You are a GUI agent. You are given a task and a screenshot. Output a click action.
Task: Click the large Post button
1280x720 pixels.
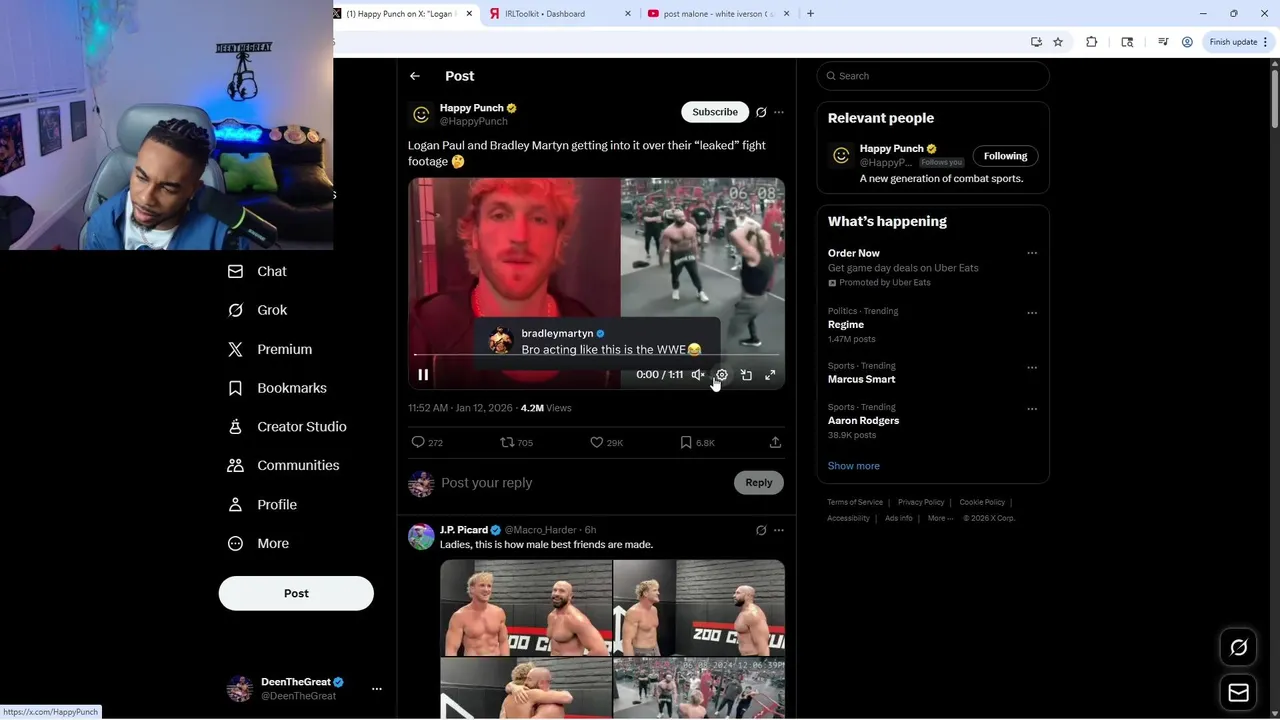296,593
